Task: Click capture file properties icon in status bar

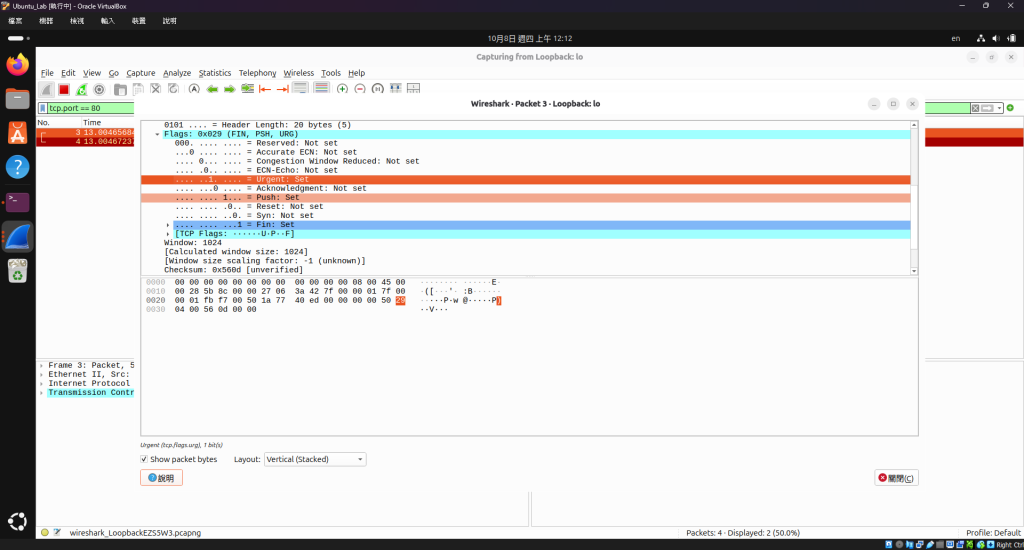Action: coord(57,532)
